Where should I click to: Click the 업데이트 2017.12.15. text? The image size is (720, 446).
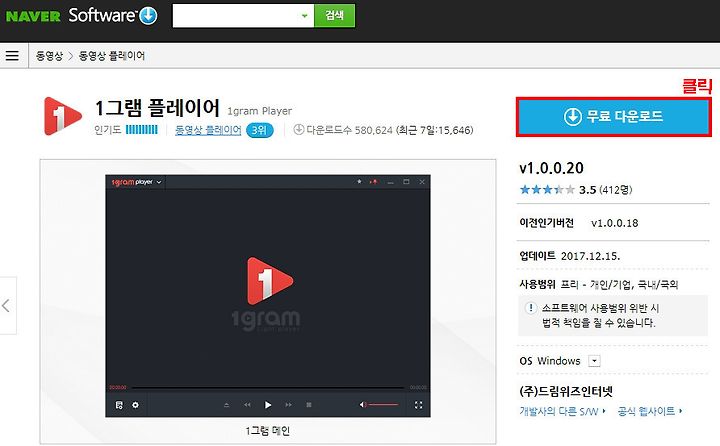pyautogui.click(x=569, y=256)
